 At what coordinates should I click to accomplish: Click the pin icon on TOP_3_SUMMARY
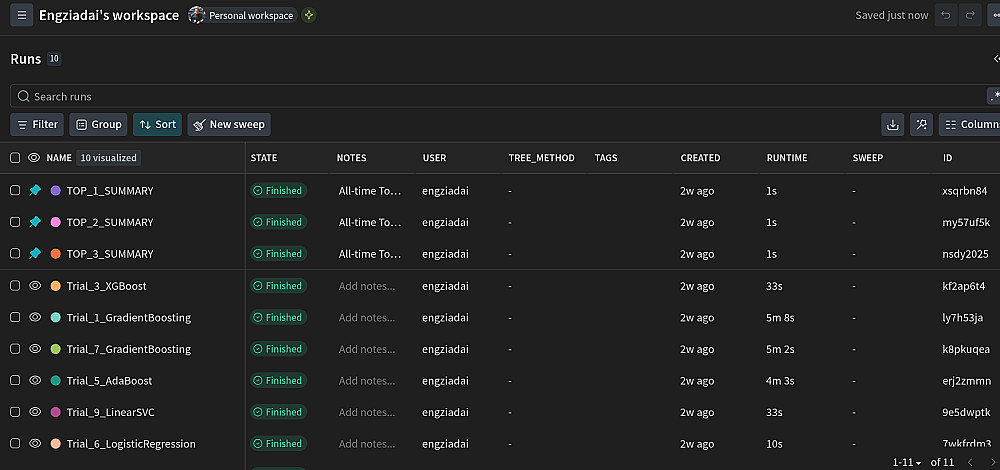click(x=35, y=254)
